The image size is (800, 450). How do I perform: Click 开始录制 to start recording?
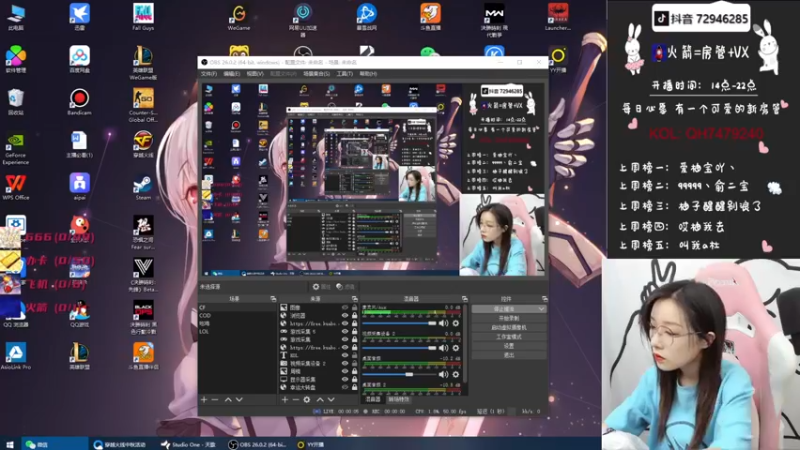click(509, 318)
